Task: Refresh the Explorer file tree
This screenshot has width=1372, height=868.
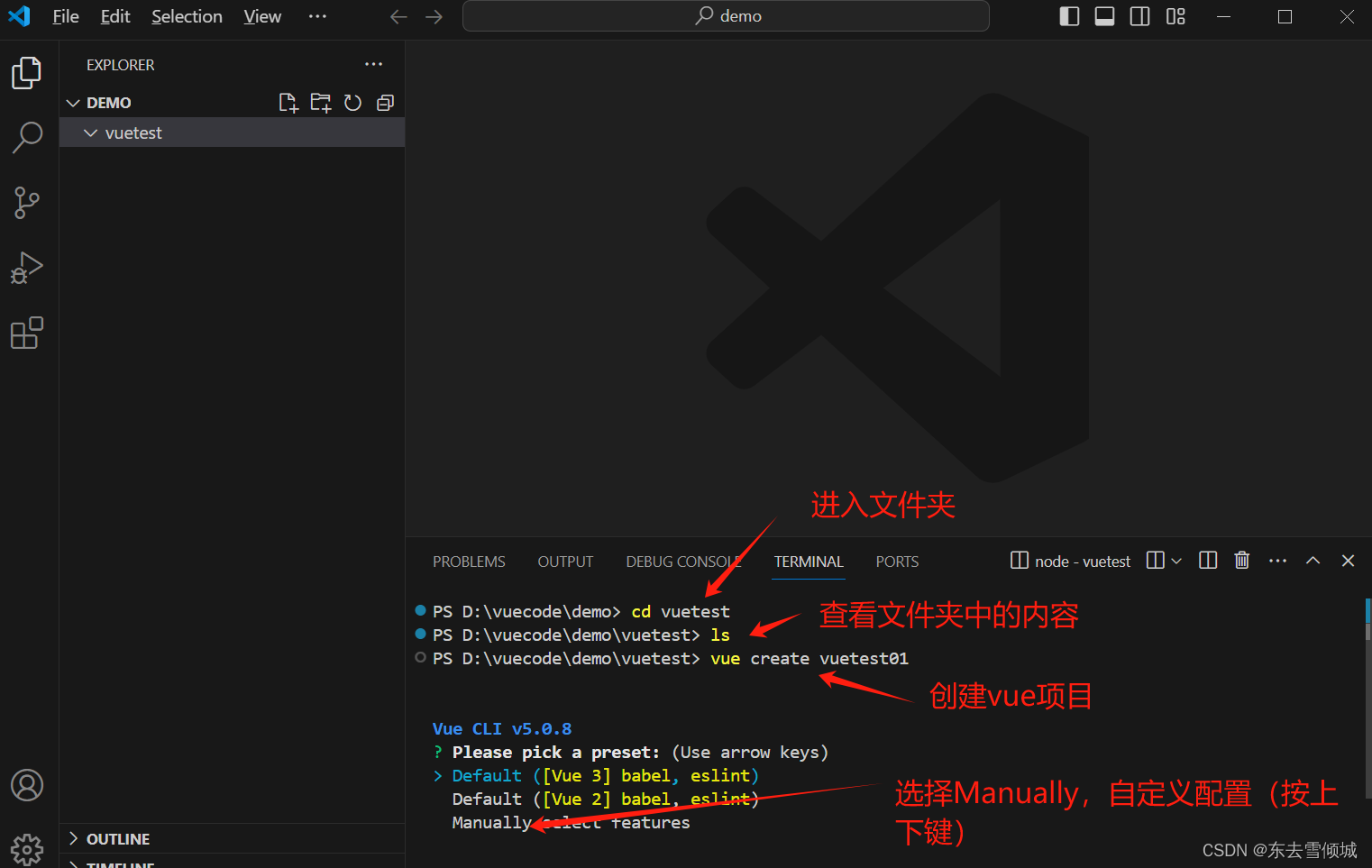Action: point(352,103)
